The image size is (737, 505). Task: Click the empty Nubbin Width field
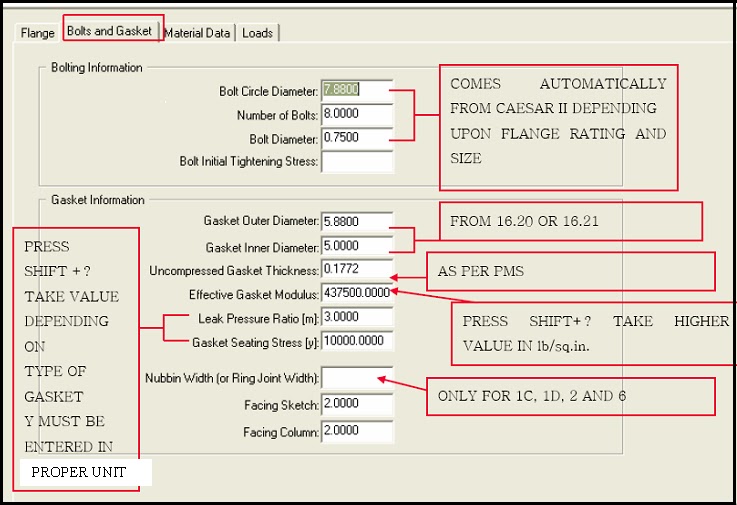tap(357, 378)
